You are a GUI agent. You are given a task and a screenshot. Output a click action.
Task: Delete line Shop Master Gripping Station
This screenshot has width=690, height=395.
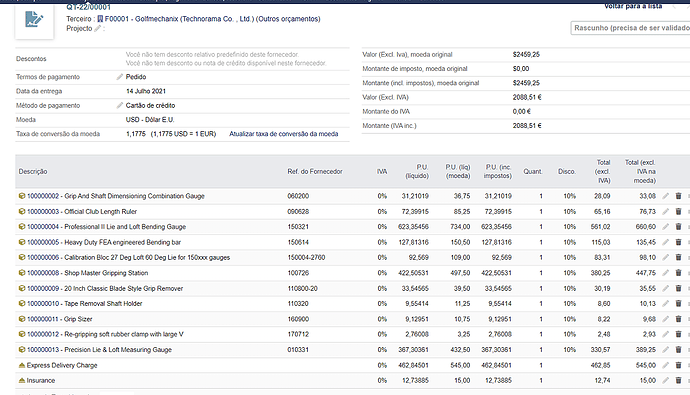click(x=678, y=273)
